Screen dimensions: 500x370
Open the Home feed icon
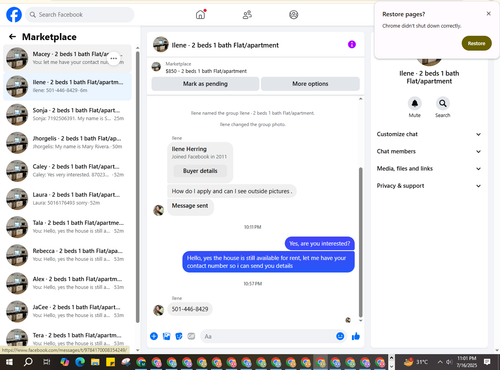(x=201, y=15)
